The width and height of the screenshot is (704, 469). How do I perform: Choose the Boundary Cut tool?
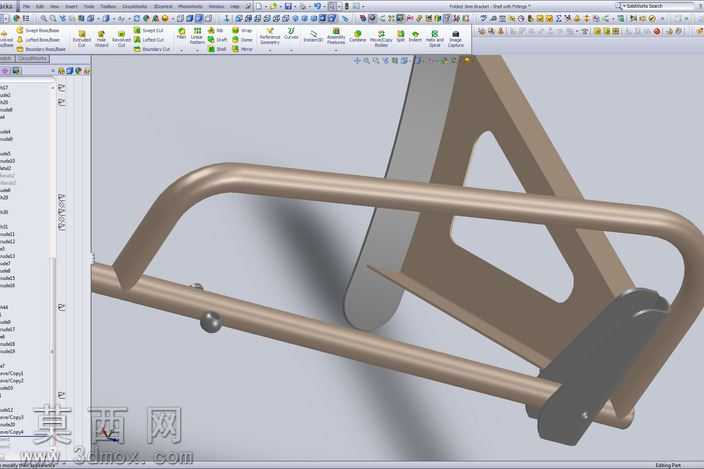152,49
